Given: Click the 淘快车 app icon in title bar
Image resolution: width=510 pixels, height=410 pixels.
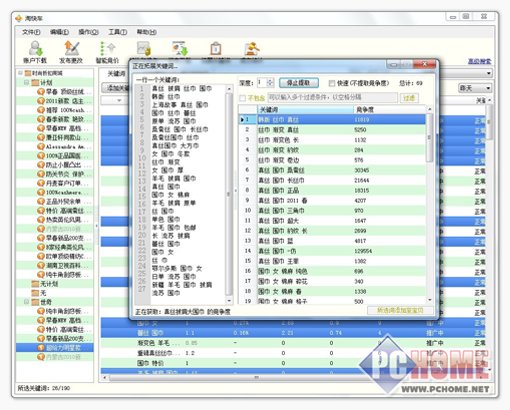Looking at the screenshot, I should click(x=19, y=18).
